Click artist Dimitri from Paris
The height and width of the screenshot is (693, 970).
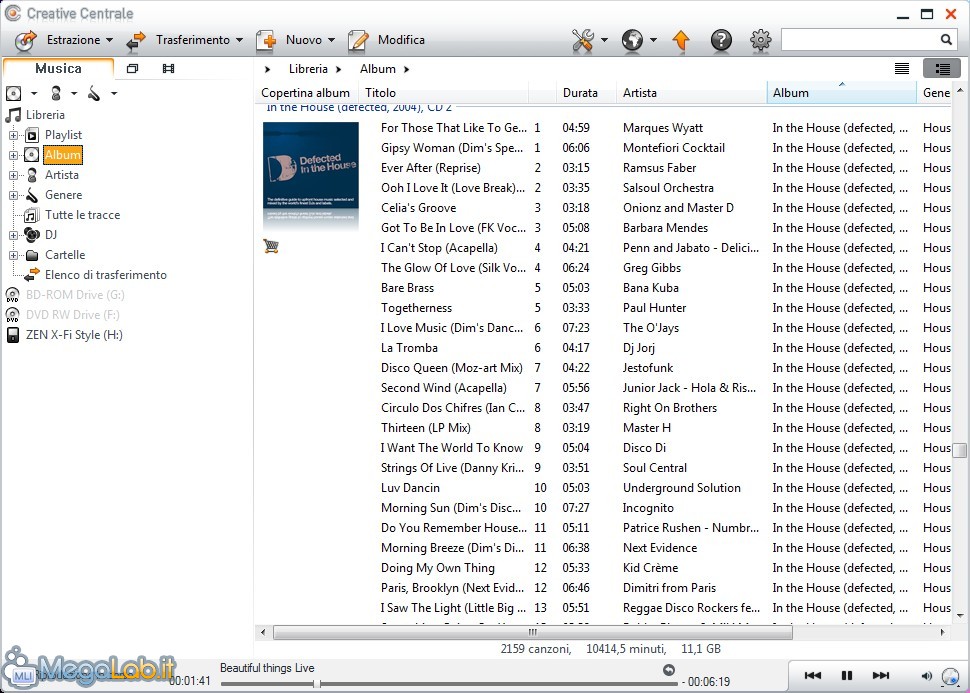[669, 588]
